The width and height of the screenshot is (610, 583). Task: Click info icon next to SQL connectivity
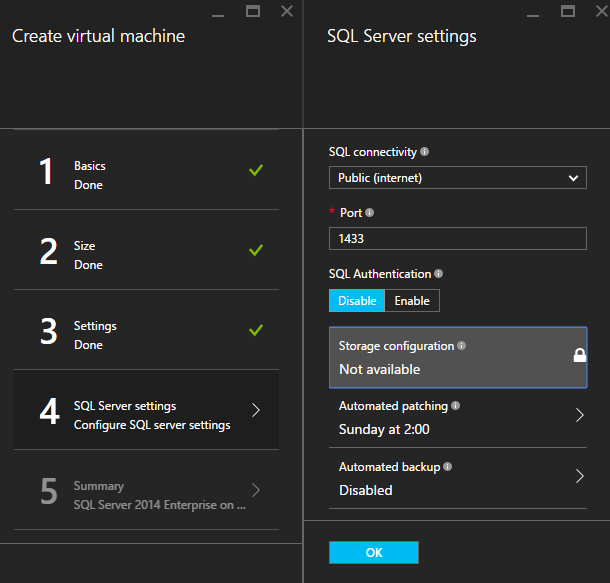coord(425,153)
